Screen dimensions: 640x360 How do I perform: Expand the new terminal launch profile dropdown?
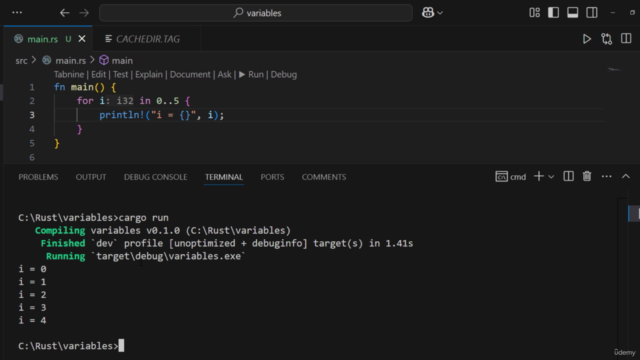[551, 177]
